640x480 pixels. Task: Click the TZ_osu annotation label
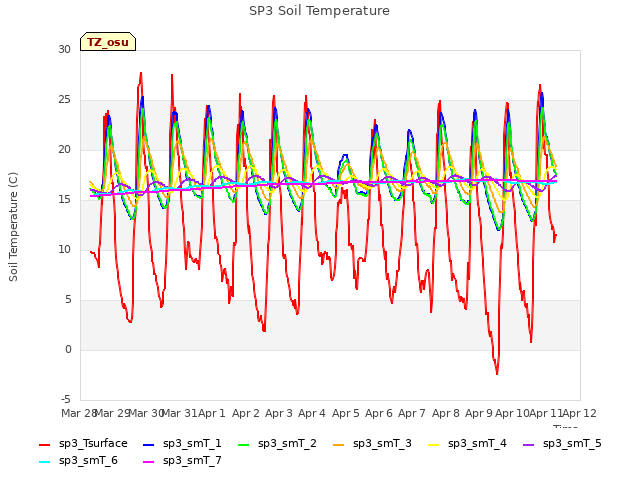click(108, 42)
